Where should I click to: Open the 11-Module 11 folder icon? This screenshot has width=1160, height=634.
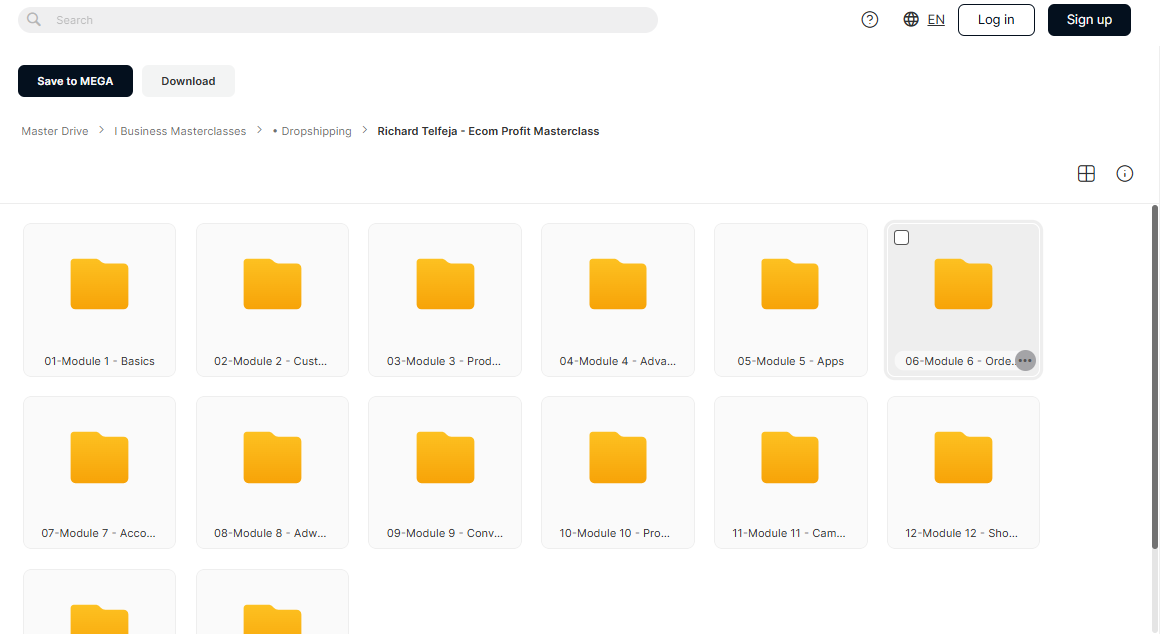tap(790, 457)
